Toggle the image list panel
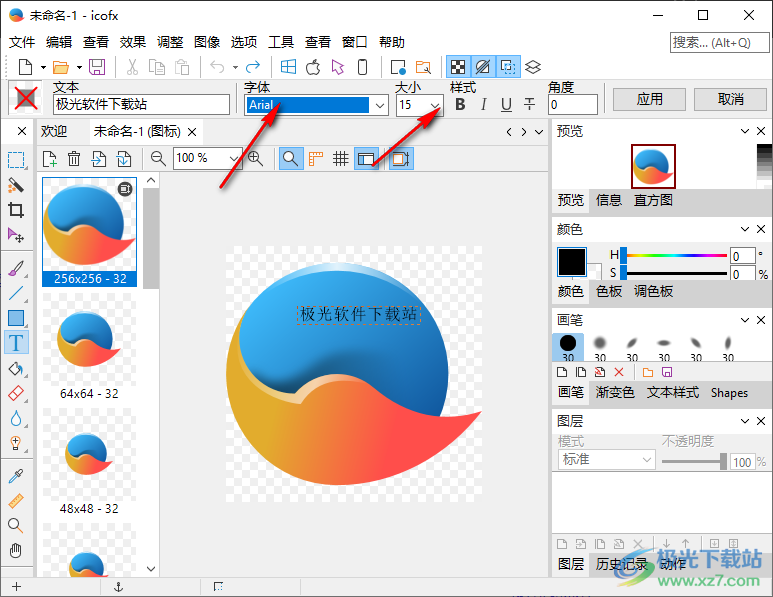This screenshot has height=597, width=773. point(366,159)
